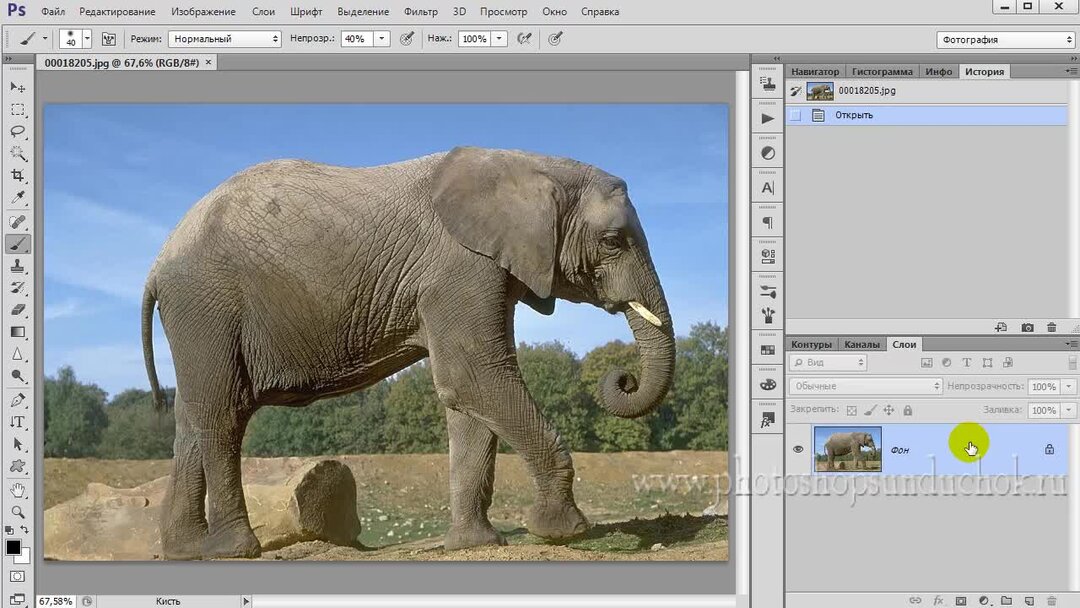Image resolution: width=1080 pixels, height=608 pixels.
Task: Open the Заливка fill slider arrow
Action: [x=1069, y=410]
